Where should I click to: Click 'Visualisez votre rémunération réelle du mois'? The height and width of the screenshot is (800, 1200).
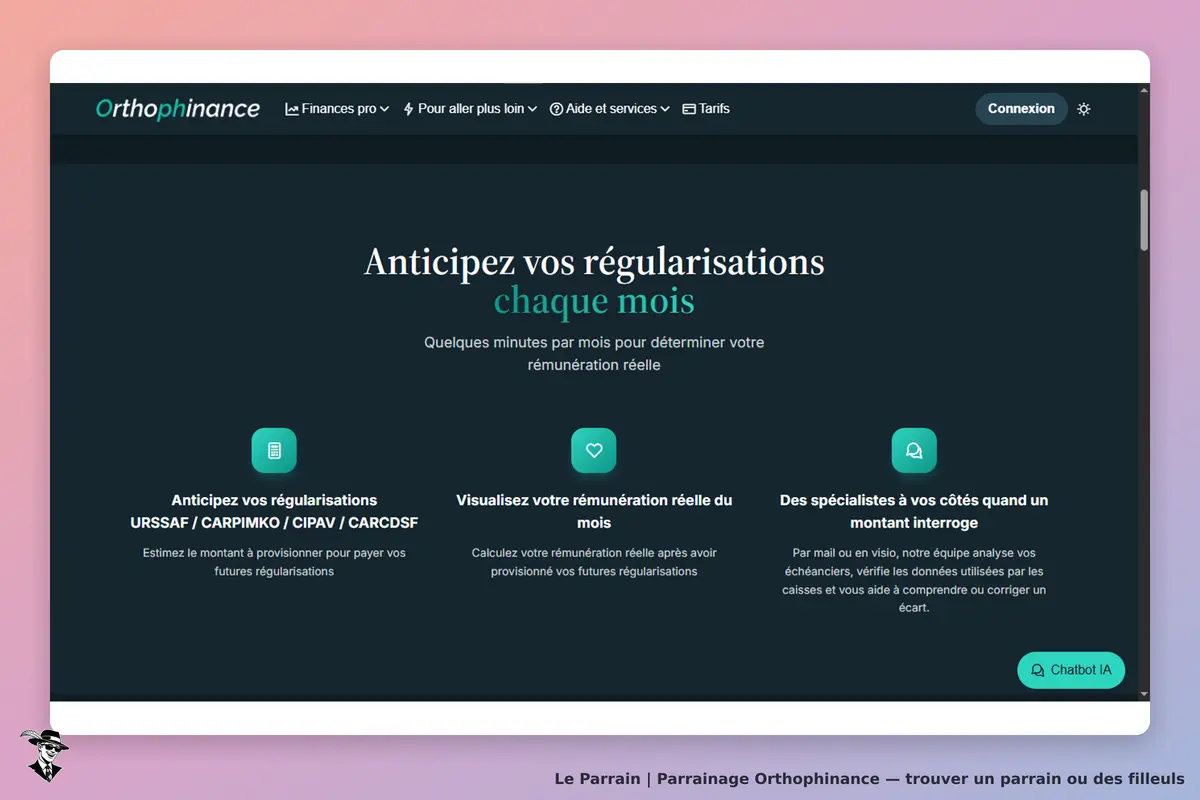594,511
